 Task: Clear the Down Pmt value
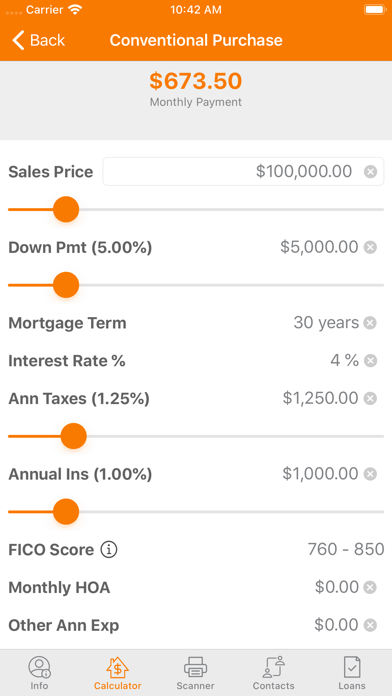(370, 247)
